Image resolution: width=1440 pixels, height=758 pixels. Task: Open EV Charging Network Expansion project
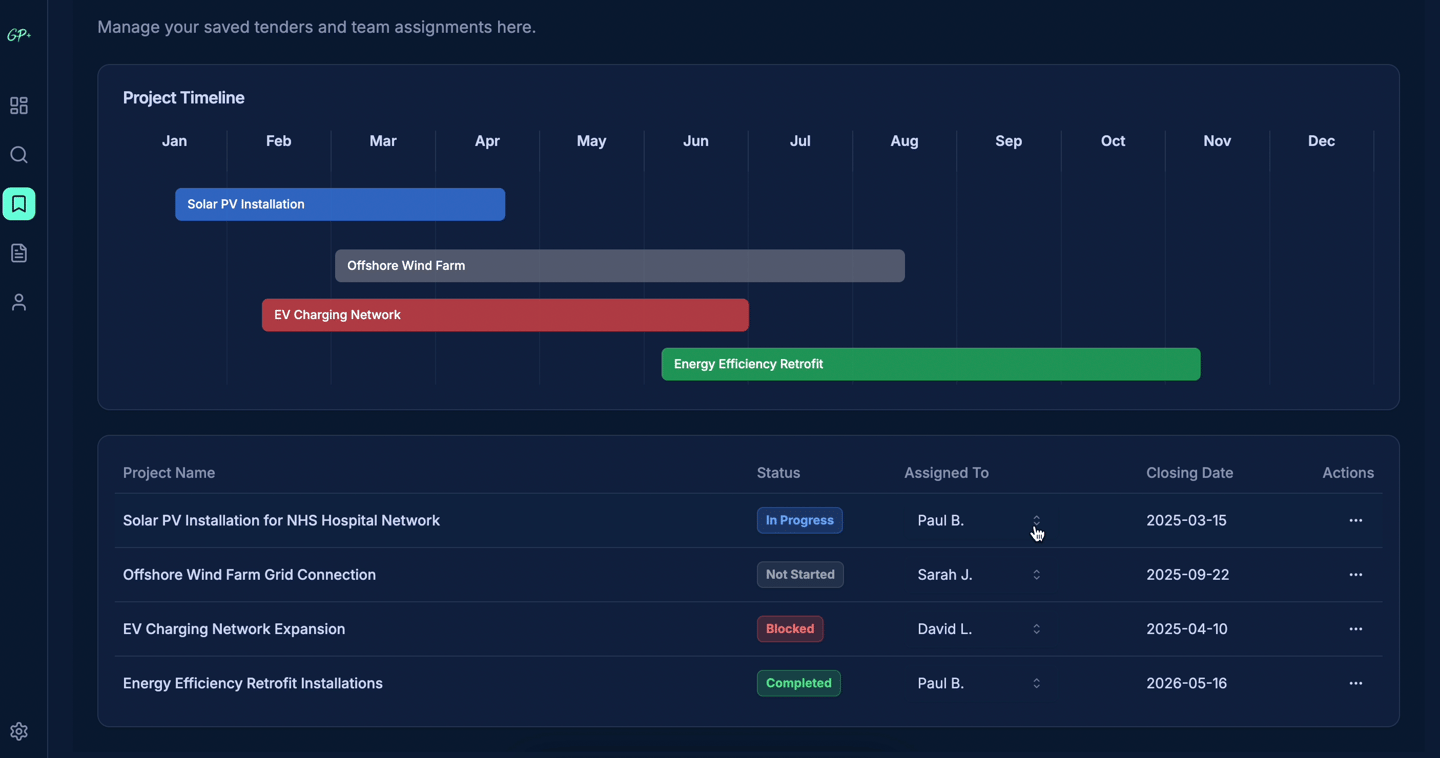coord(234,629)
